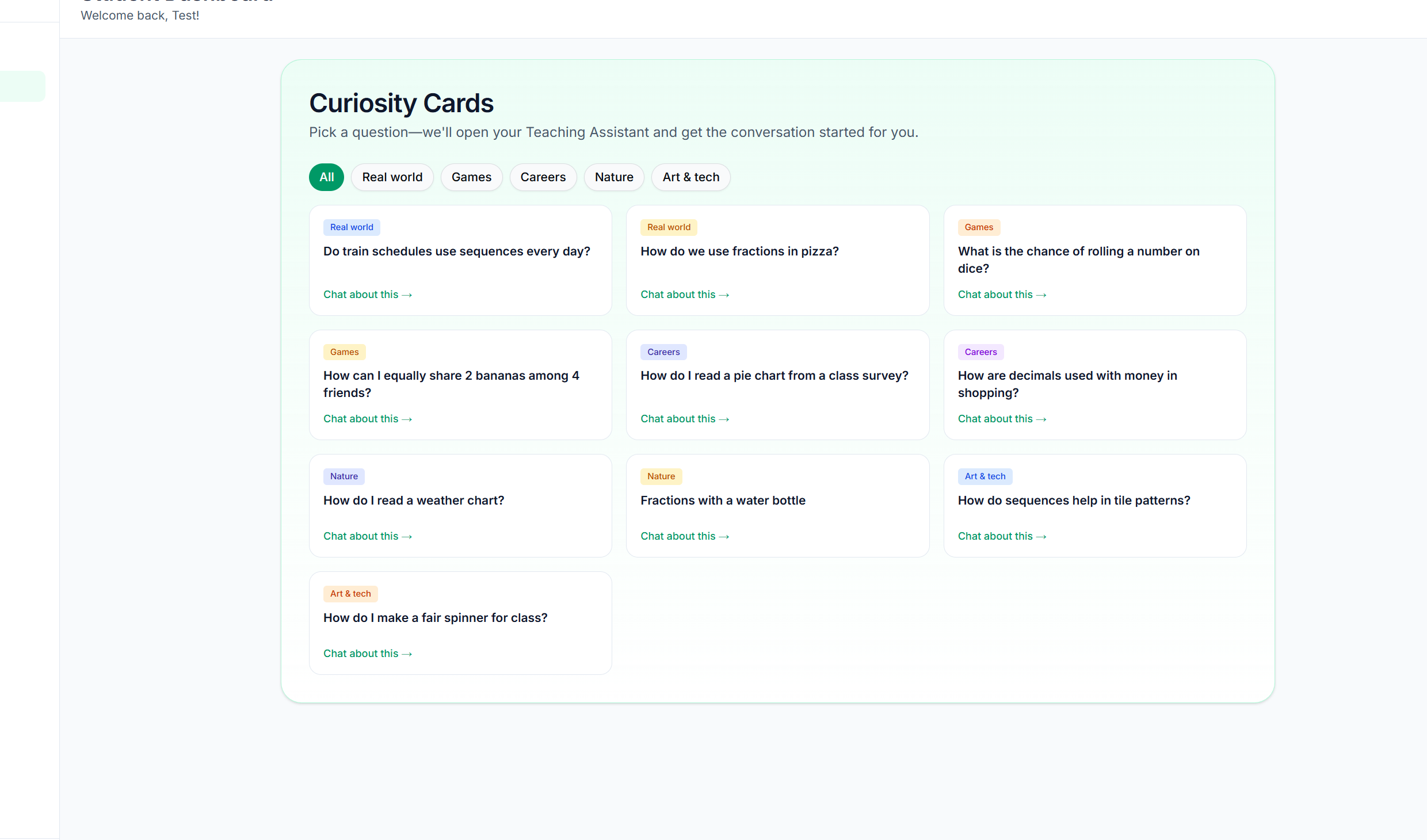Chat about weather chart card

pos(368,536)
